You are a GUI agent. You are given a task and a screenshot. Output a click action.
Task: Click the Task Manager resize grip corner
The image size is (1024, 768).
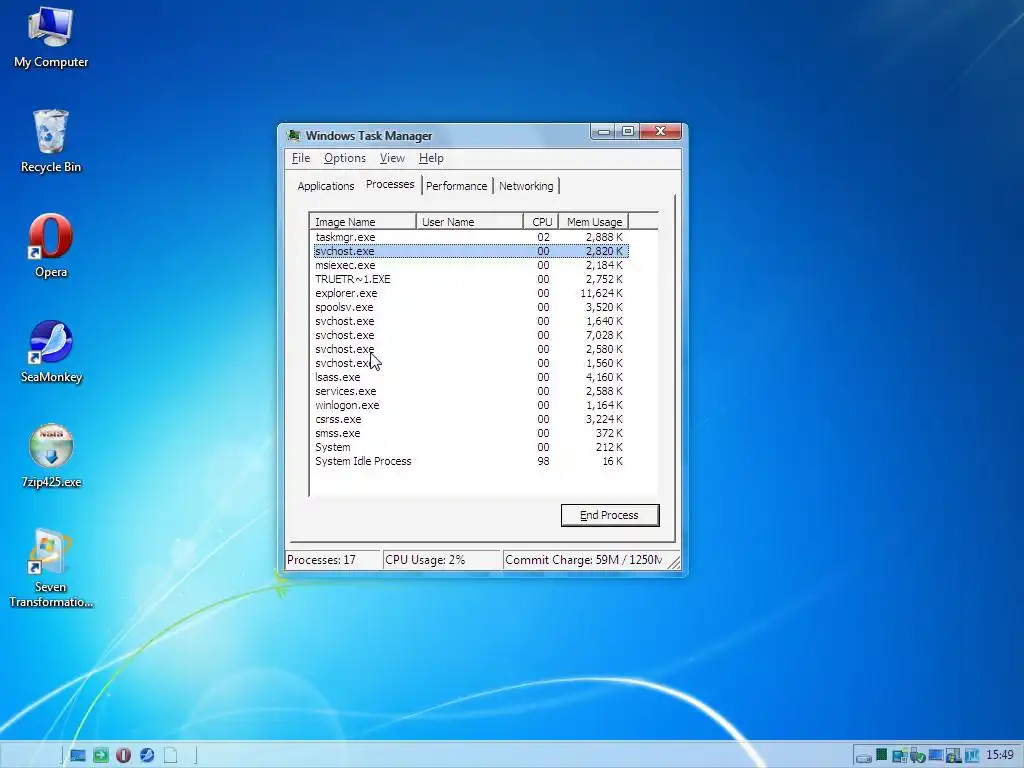[x=674, y=562]
